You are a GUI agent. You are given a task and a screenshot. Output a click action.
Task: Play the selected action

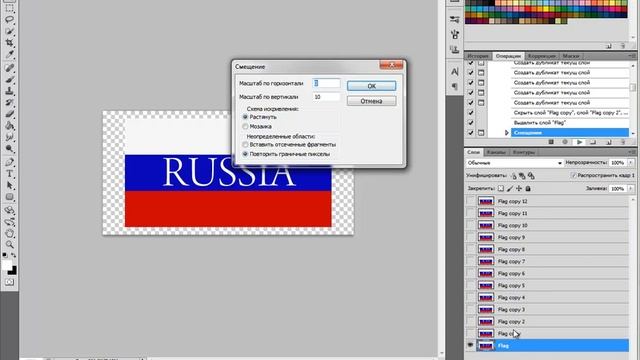click(x=579, y=142)
